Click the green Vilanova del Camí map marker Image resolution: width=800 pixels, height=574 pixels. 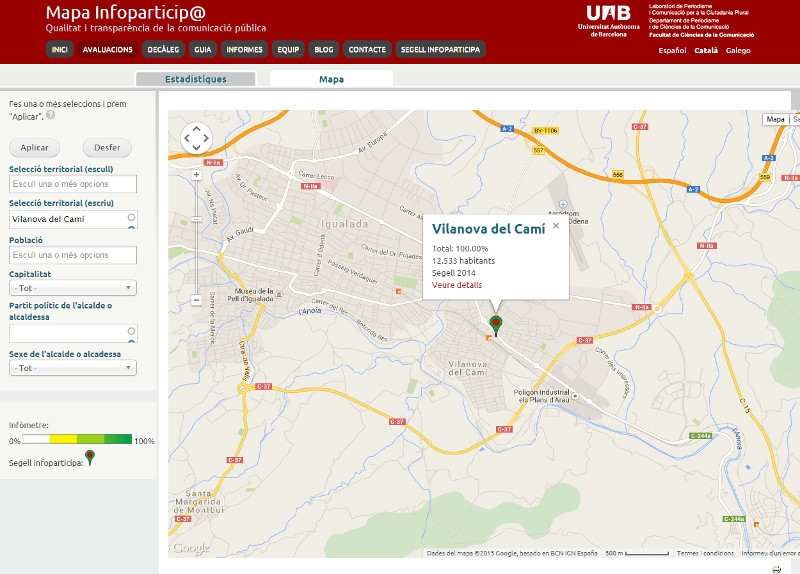[496, 324]
